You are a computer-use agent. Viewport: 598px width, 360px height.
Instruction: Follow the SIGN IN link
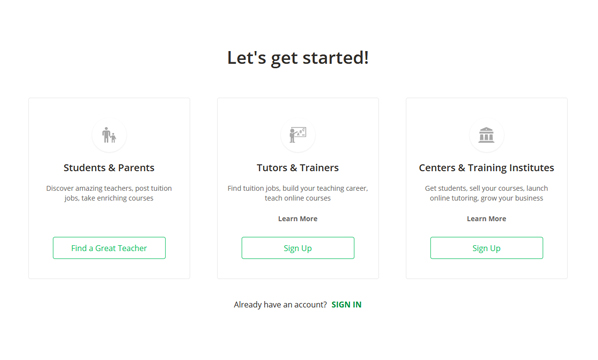pos(346,305)
